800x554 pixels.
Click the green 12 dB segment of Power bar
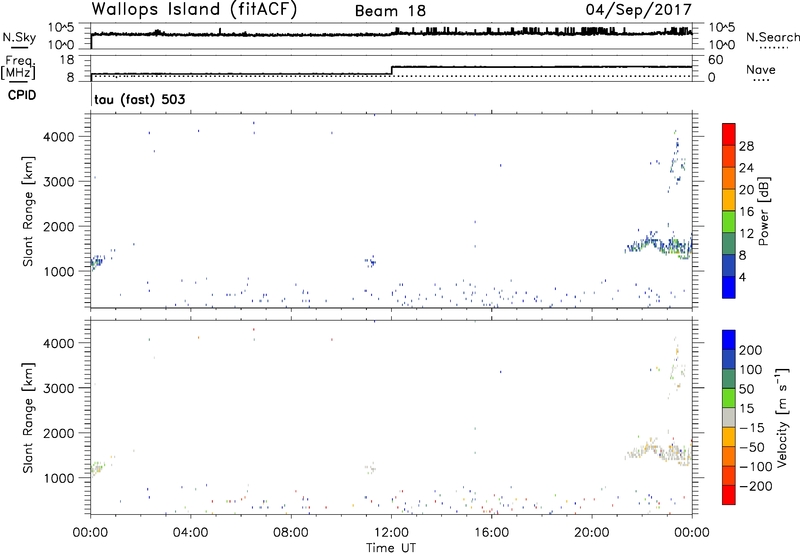click(x=729, y=221)
